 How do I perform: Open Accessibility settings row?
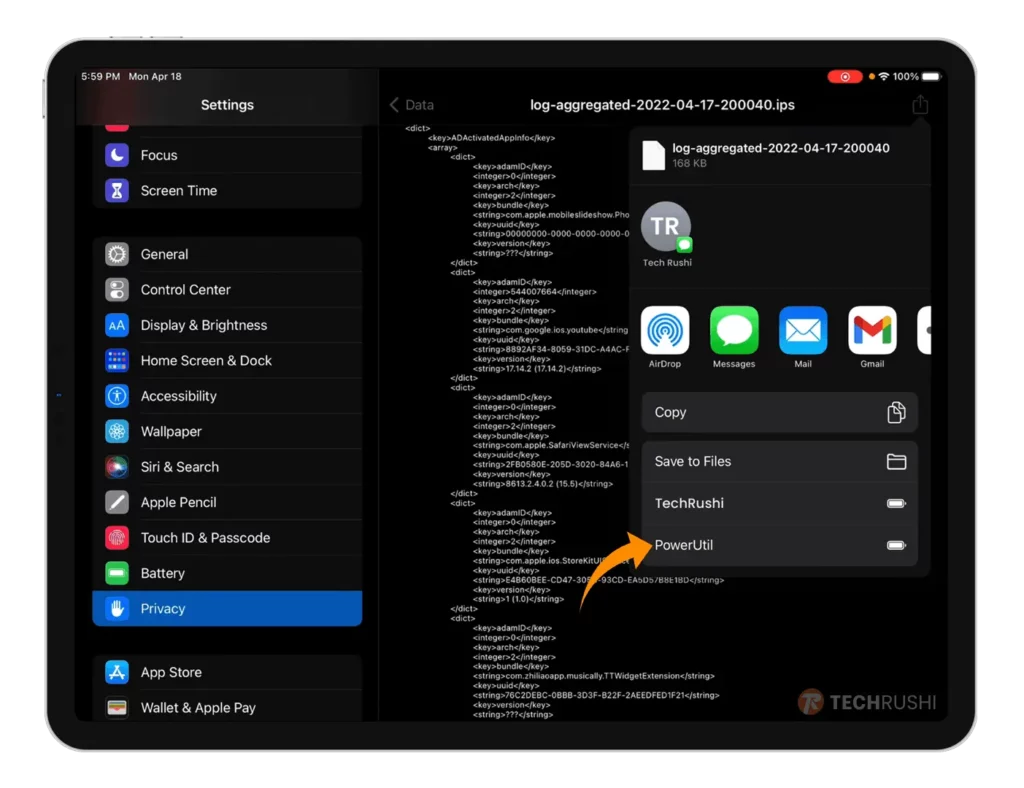[x=227, y=396]
